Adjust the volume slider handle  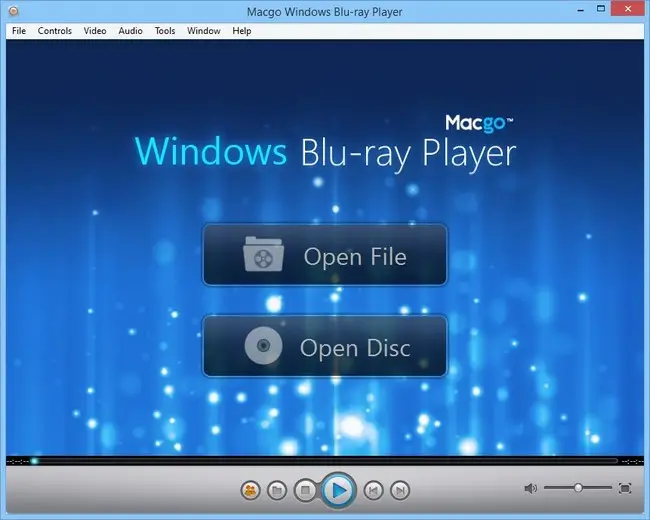pyautogui.click(x=578, y=488)
